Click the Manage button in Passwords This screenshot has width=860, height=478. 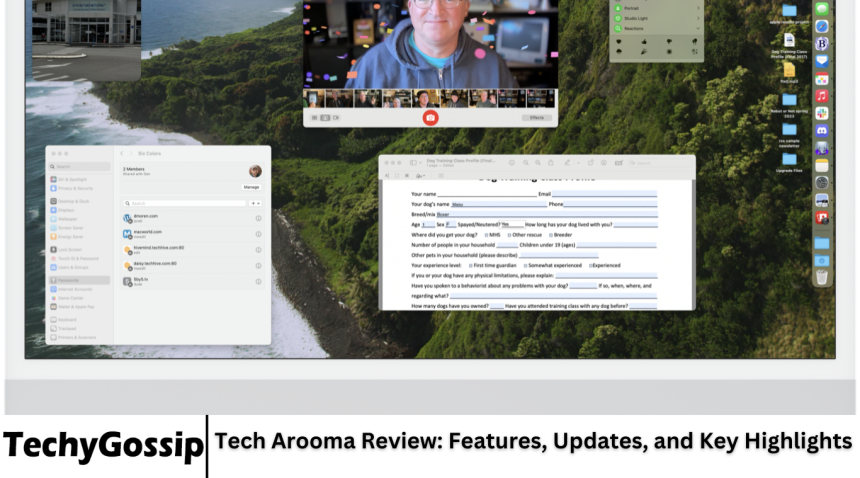(x=251, y=187)
